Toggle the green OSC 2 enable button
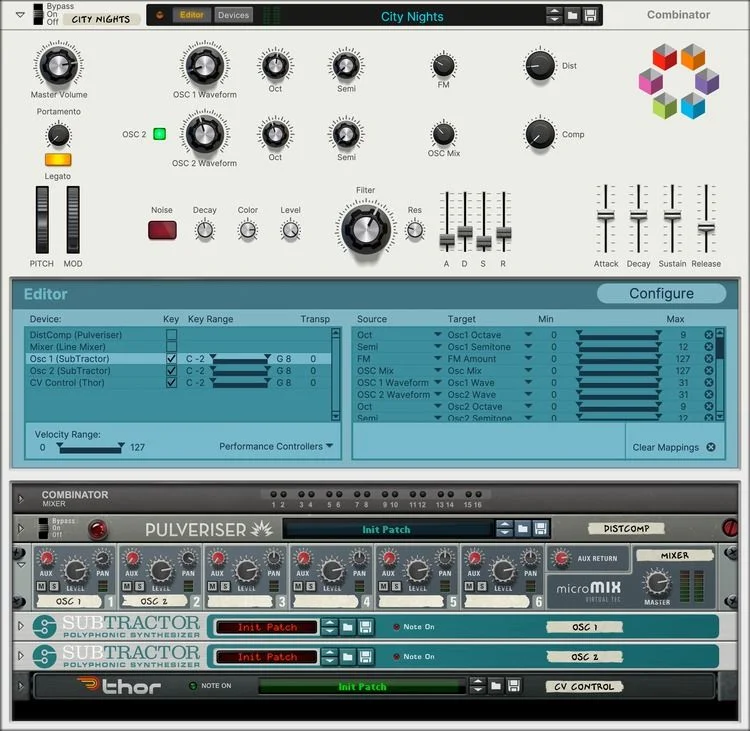Screen dimensions: 750x731 (x=159, y=134)
